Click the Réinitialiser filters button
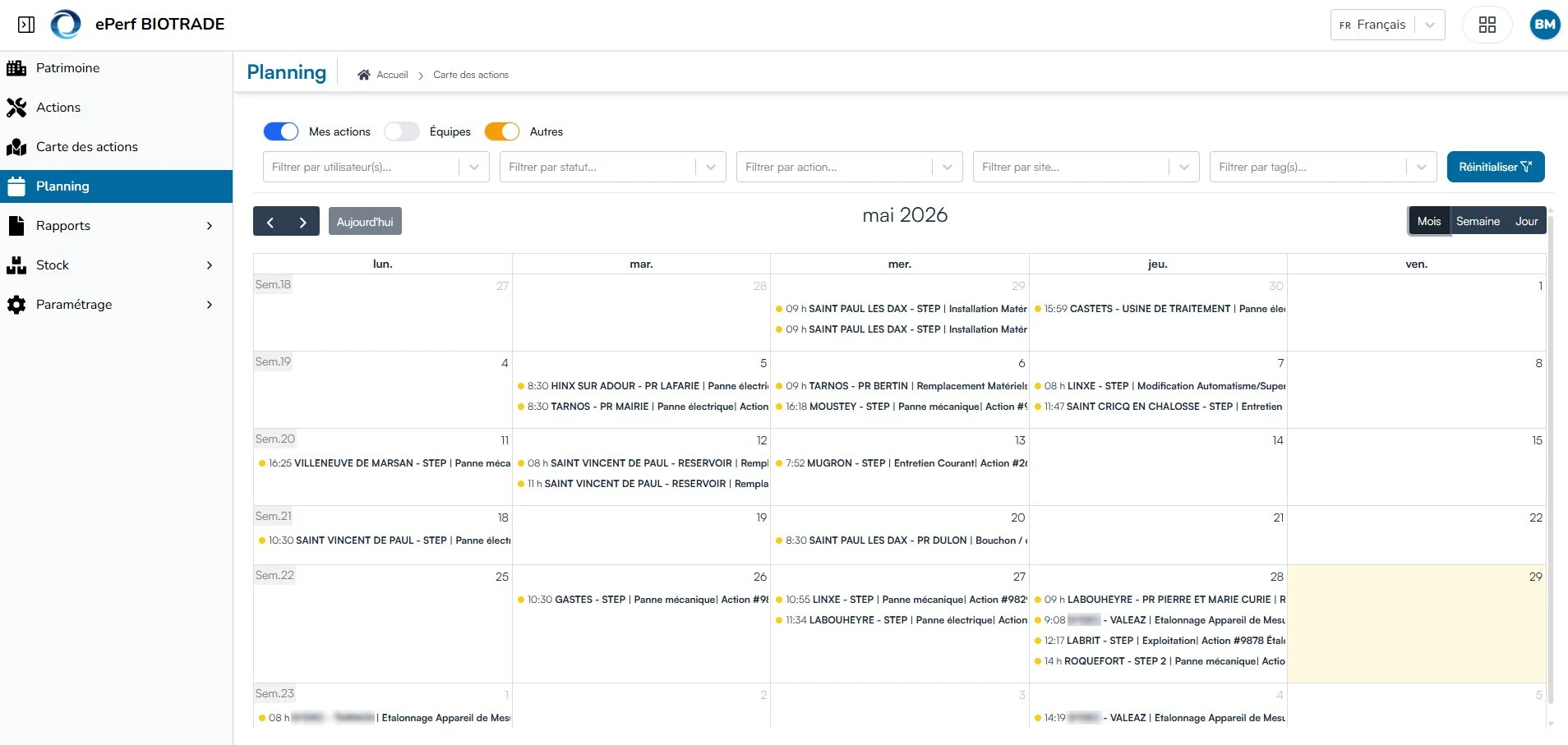1568x745 pixels. click(1496, 167)
